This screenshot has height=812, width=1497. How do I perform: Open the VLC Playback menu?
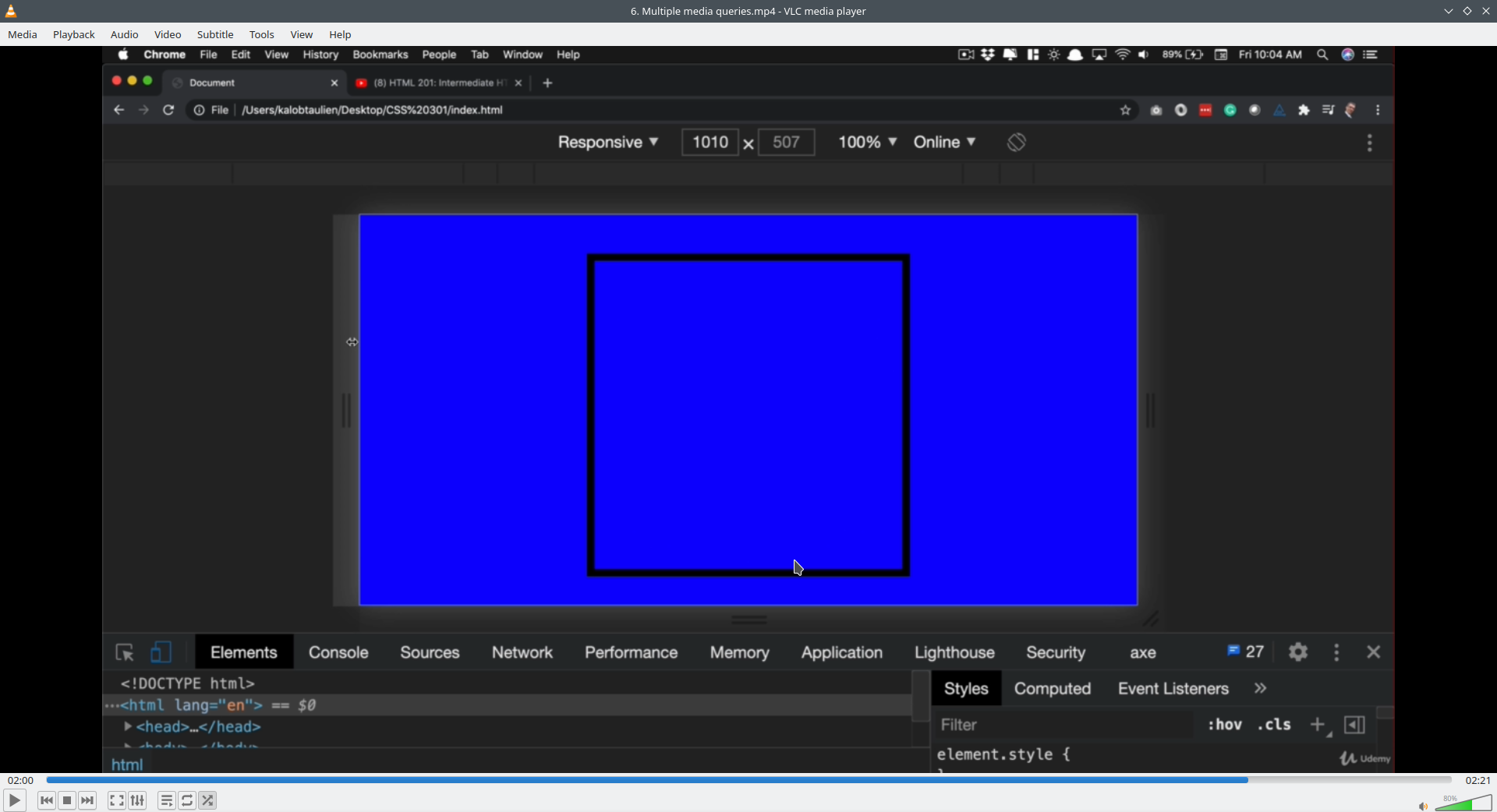point(74,34)
